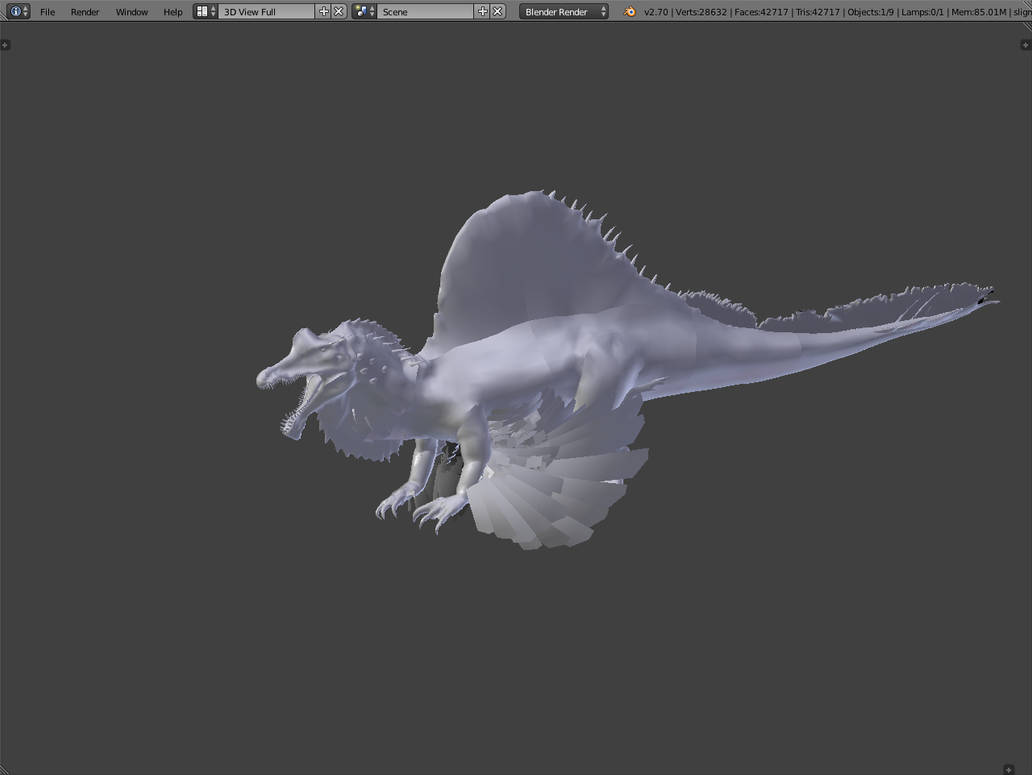The width and height of the screenshot is (1032, 775).
Task: Click the screen layout browse icon
Action: 205,11
